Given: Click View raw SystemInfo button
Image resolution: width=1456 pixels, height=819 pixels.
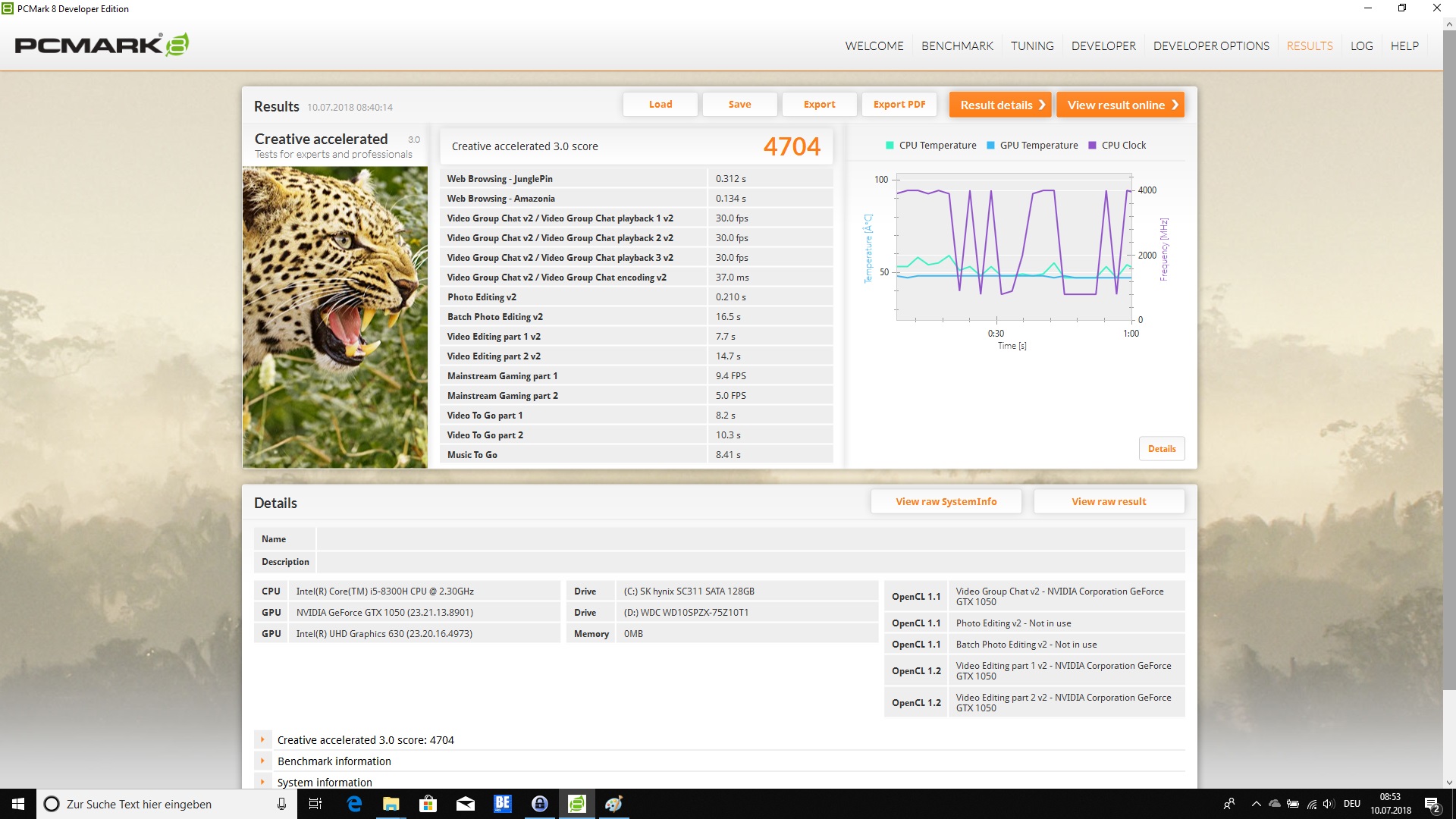Looking at the screenshot, I should 946,501.
